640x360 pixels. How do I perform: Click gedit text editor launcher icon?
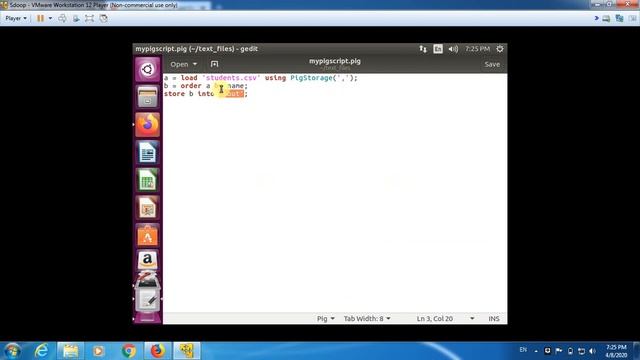147,300
